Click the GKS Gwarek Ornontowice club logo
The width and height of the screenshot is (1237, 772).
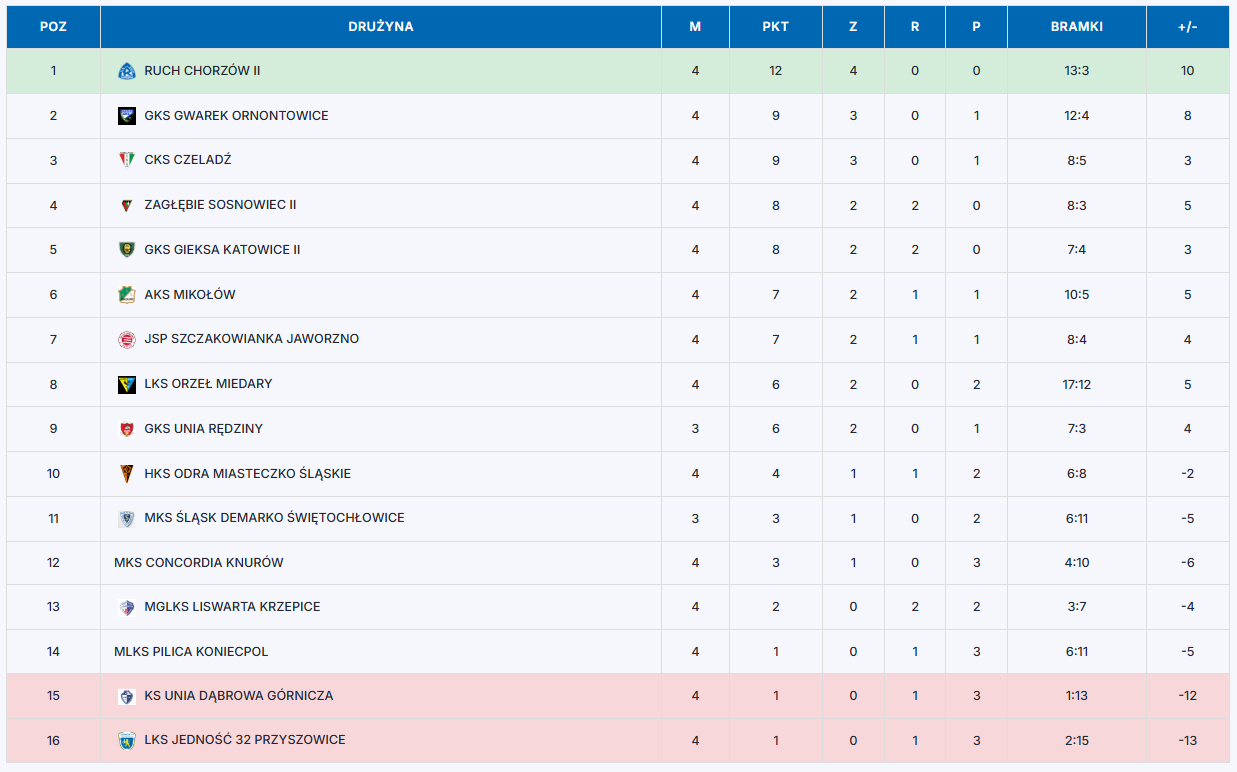[126, 116]
